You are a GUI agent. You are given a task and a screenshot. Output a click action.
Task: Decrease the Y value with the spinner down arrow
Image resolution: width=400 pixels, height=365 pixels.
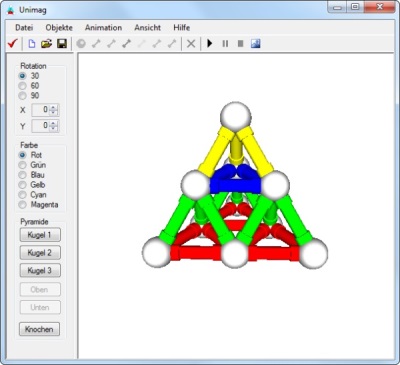[54, 129]
